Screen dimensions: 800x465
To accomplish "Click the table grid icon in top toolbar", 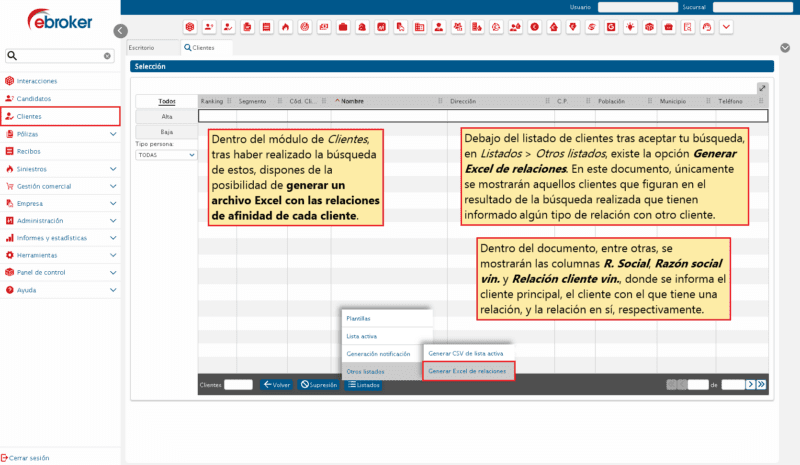I will click(419, 27).
